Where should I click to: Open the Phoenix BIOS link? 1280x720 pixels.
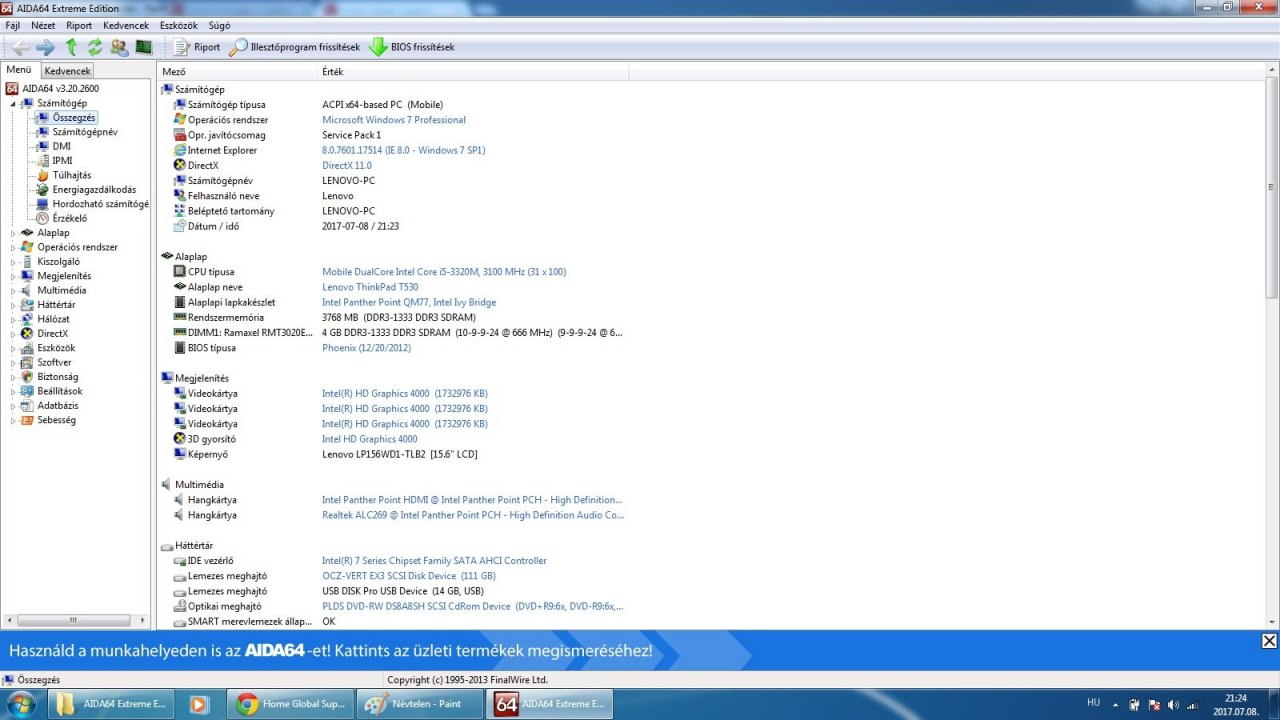click(x=366, y=348)
